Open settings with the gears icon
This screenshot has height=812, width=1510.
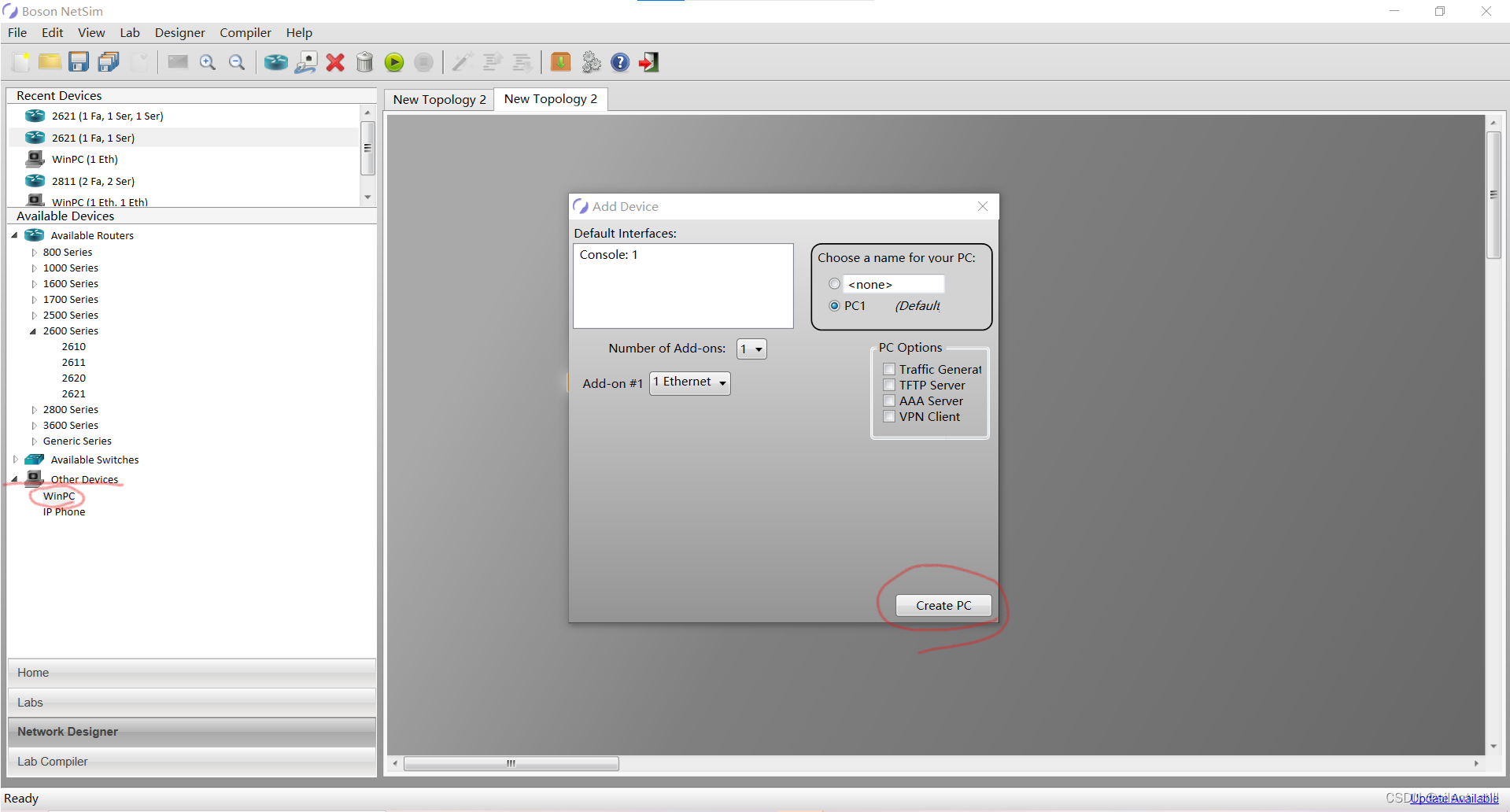pos(591,62)
